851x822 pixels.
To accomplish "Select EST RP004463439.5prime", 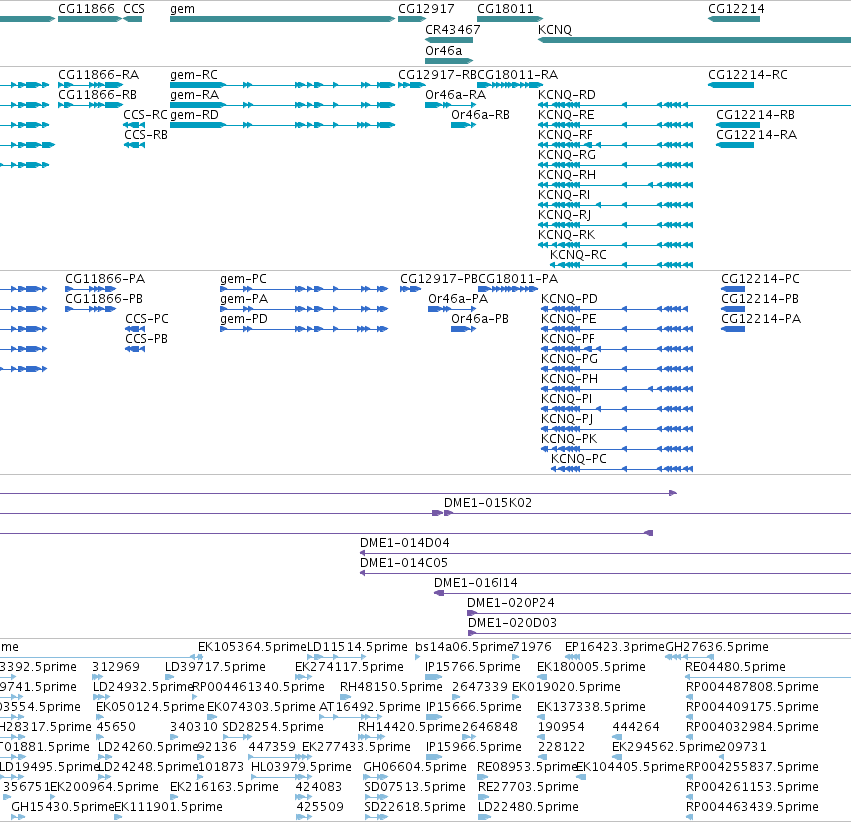I will point(690,817).
